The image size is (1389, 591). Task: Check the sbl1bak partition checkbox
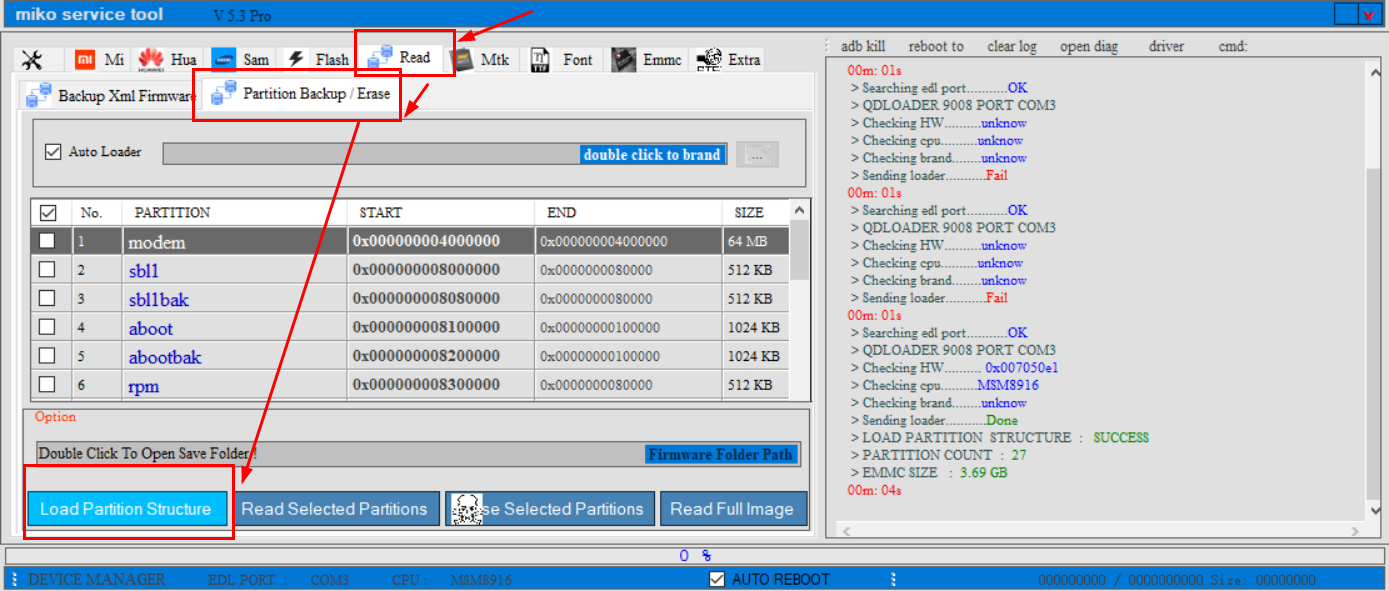pos(47,299)
